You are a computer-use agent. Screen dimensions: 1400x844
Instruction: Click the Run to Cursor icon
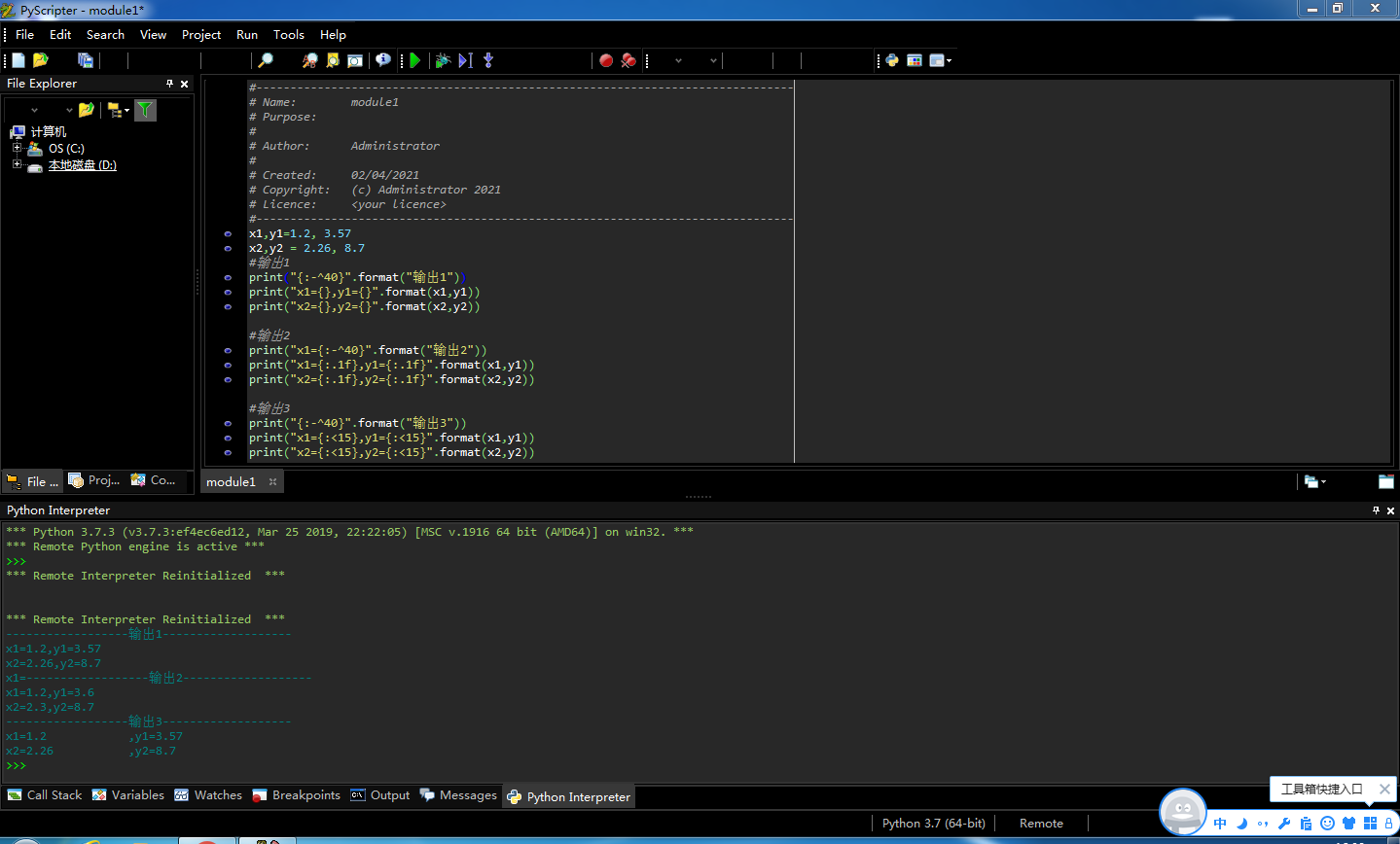click(x=465, y=60)
